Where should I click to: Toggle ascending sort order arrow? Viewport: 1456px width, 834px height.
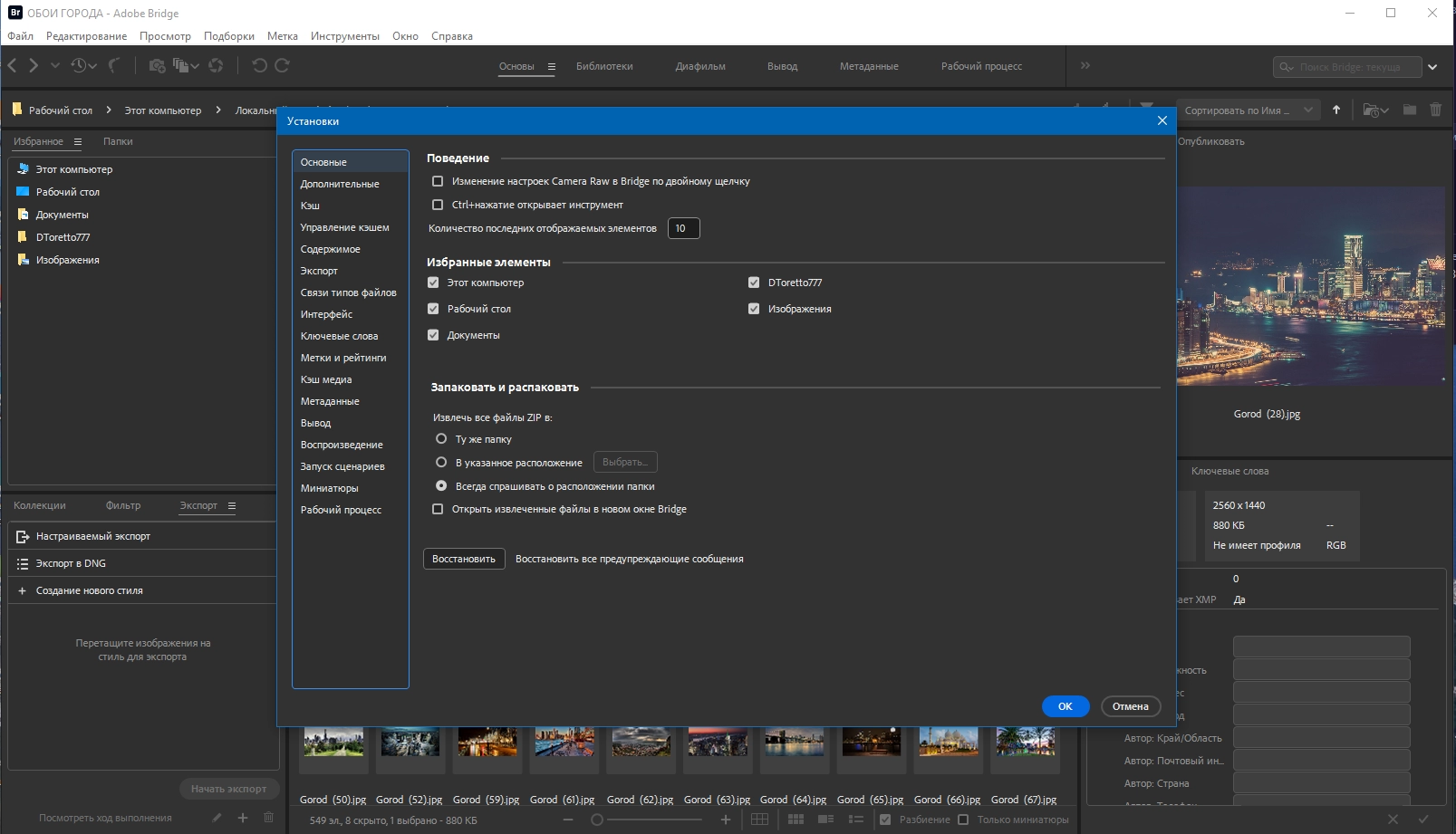tap(1336, 110)
